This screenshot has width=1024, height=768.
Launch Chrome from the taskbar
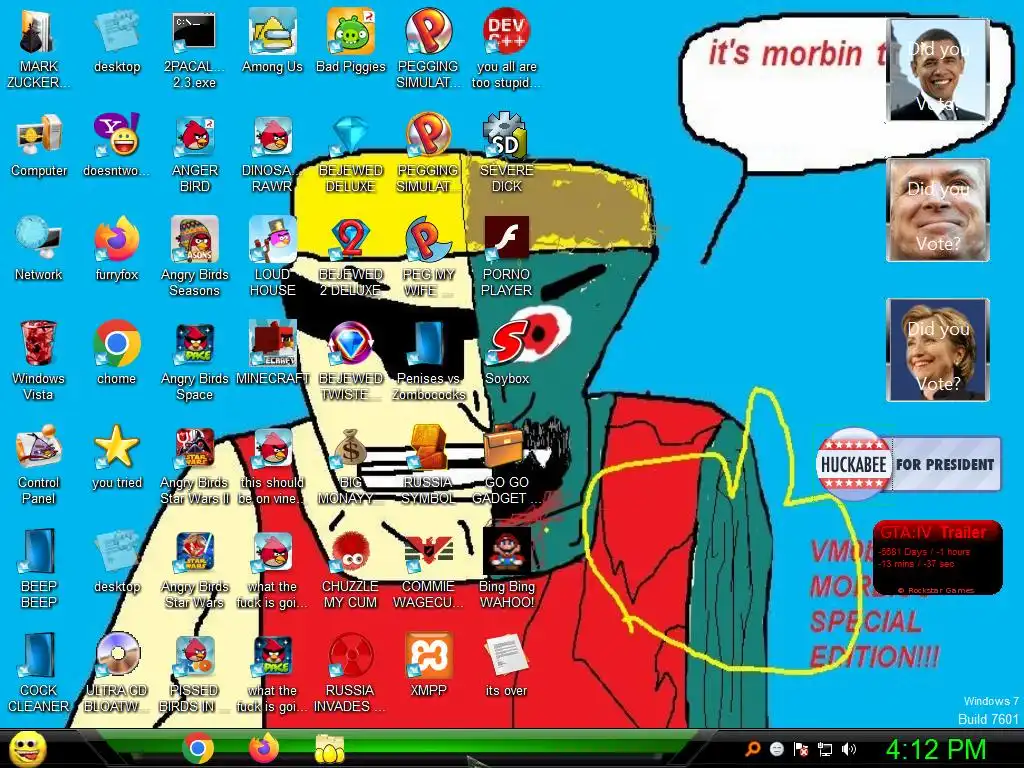[198, 748]
